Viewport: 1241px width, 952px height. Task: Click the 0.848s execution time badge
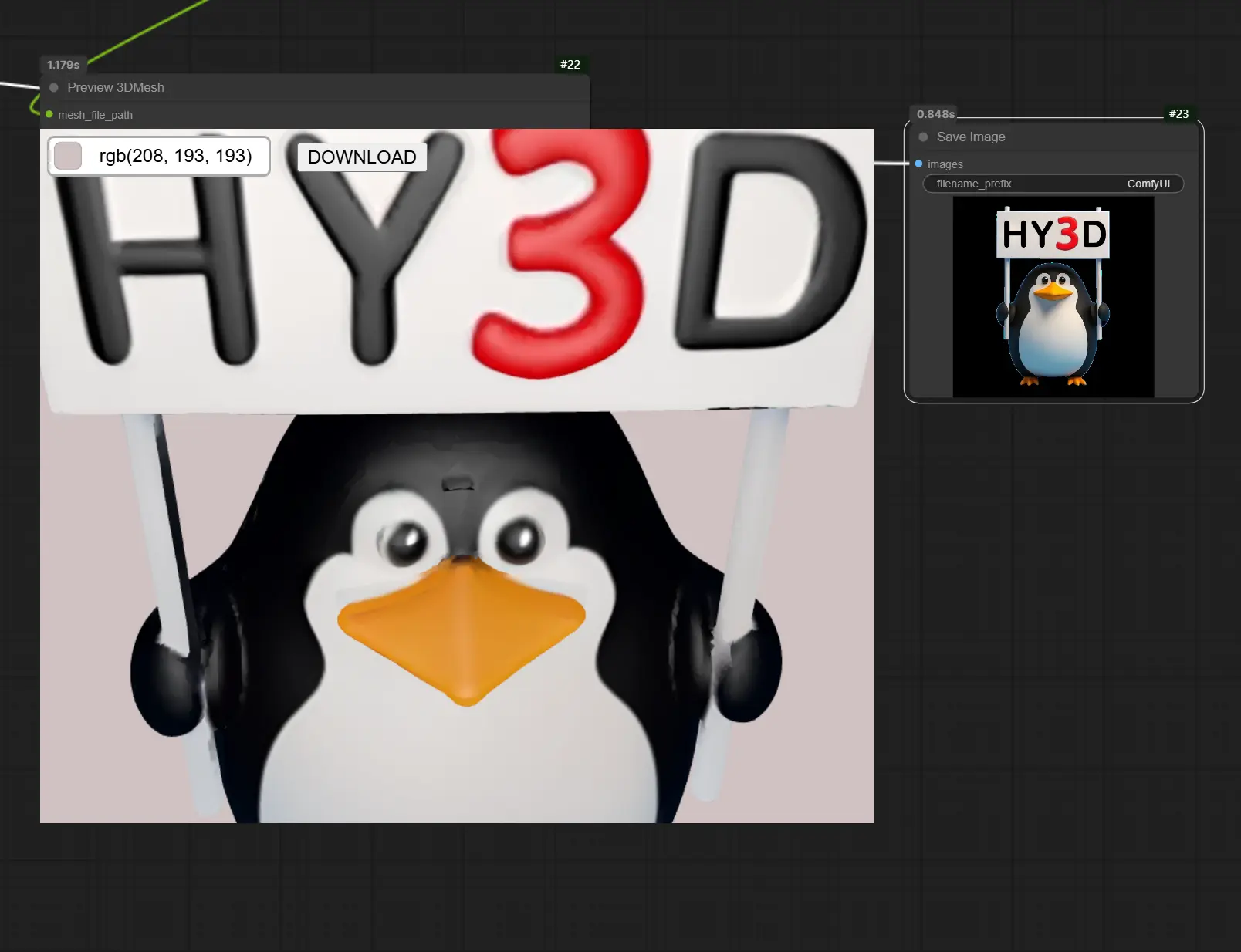tap(935, 114)
